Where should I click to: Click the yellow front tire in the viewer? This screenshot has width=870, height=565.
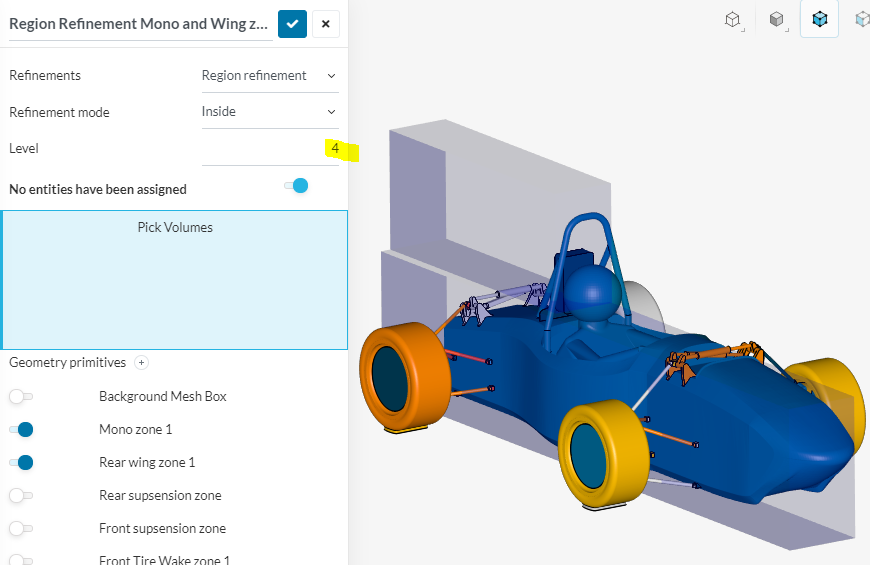tap(604, 455)
